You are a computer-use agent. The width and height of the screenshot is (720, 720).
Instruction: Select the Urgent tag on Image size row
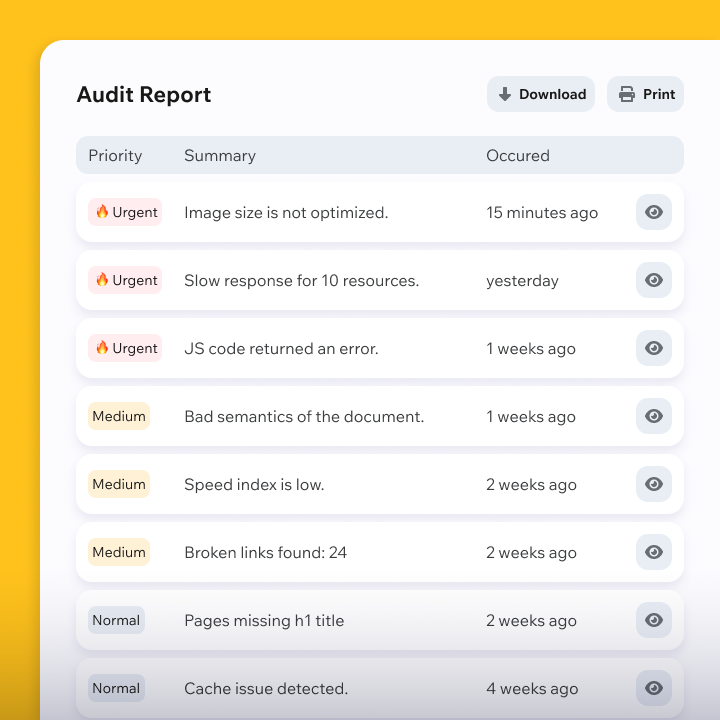pos(125,212)
